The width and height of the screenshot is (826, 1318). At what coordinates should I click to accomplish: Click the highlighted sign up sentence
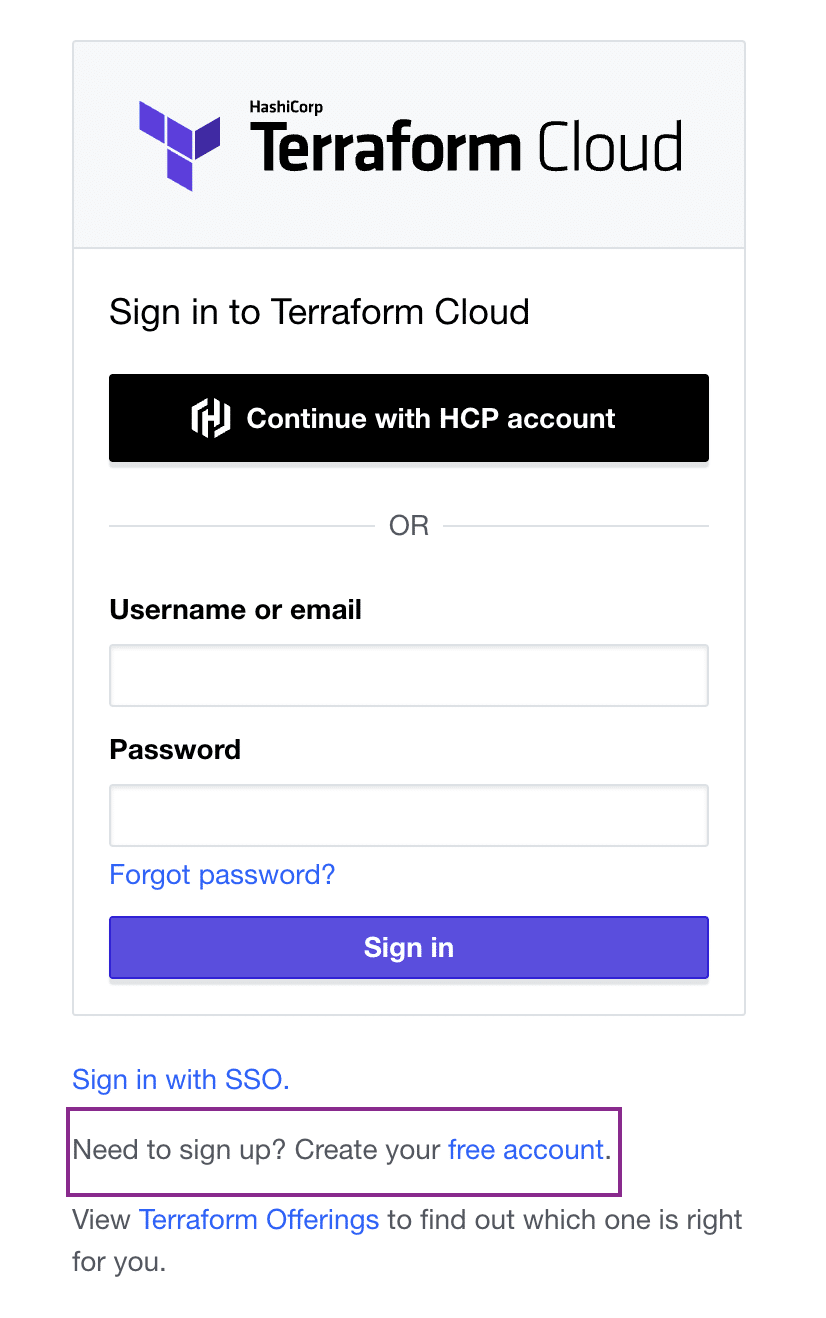click(x=344, y=1150)
